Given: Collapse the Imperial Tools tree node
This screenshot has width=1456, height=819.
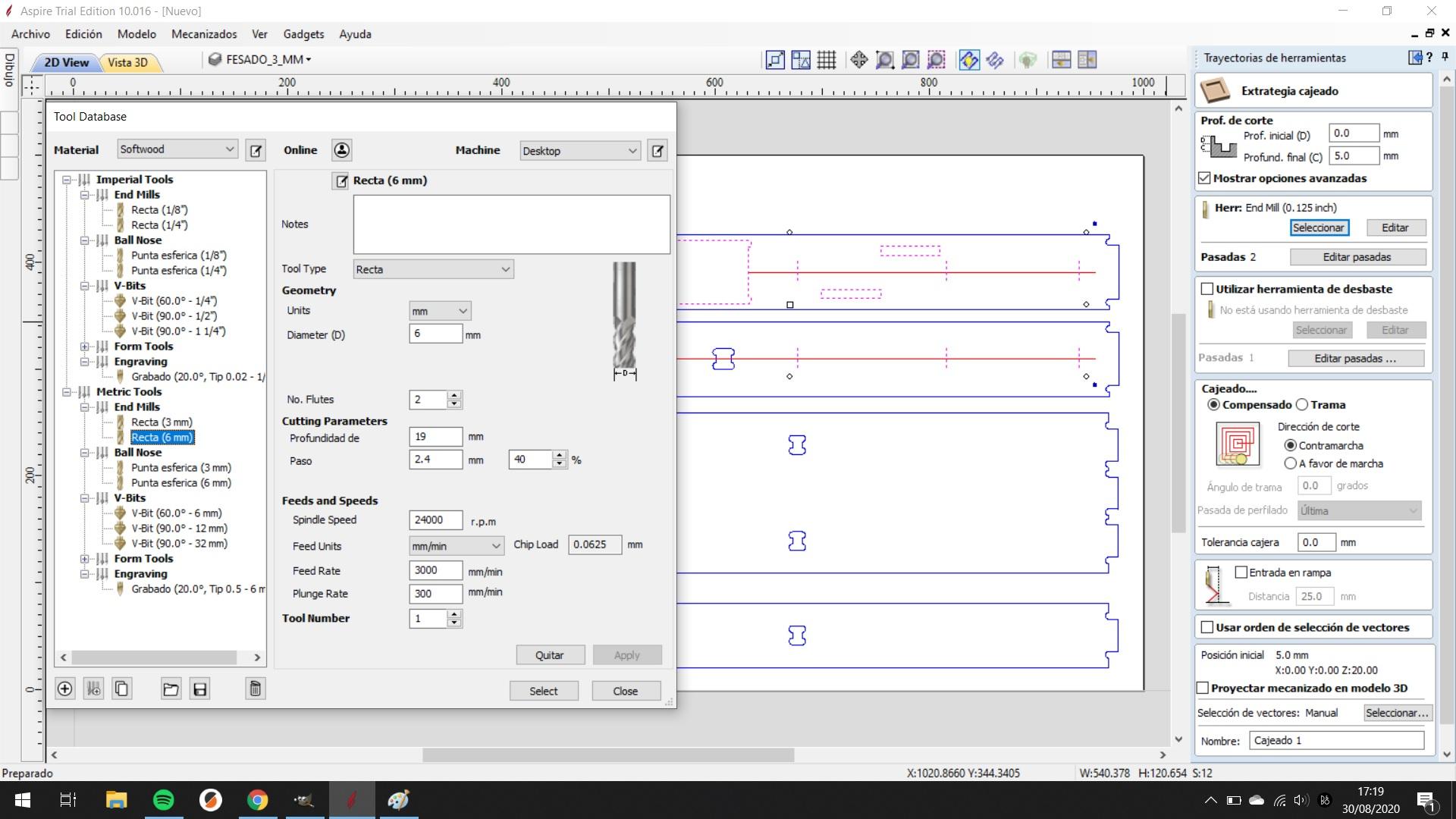Looking at the screenshot, I should coord(67,180).
